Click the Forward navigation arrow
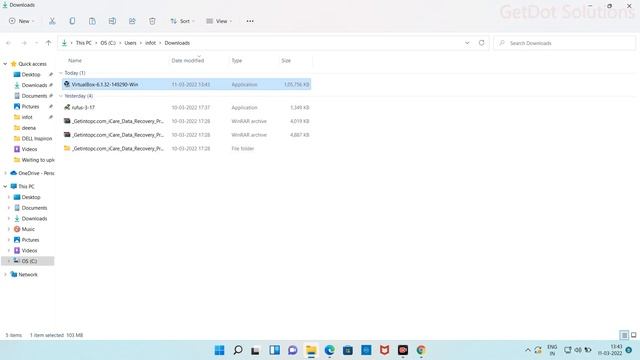Screen dimensions: 640x360 pyautogui.click(x=24, y=43)
